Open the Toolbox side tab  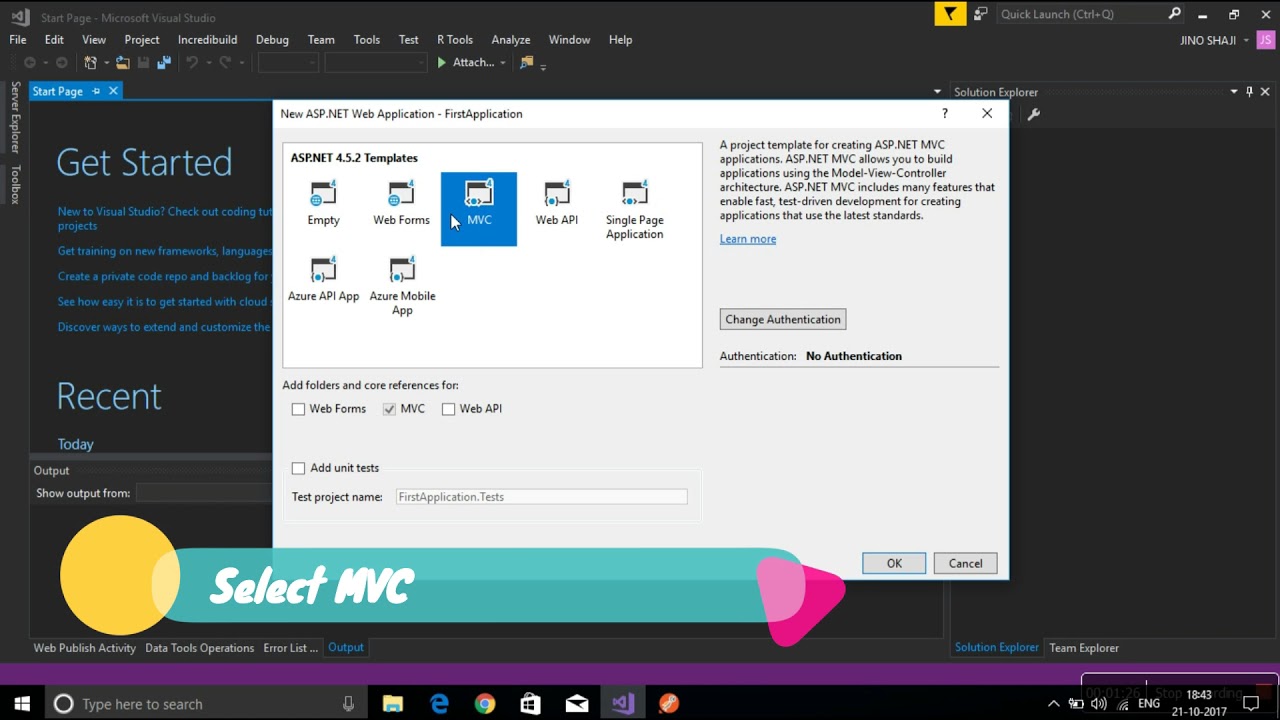[15, 186]
